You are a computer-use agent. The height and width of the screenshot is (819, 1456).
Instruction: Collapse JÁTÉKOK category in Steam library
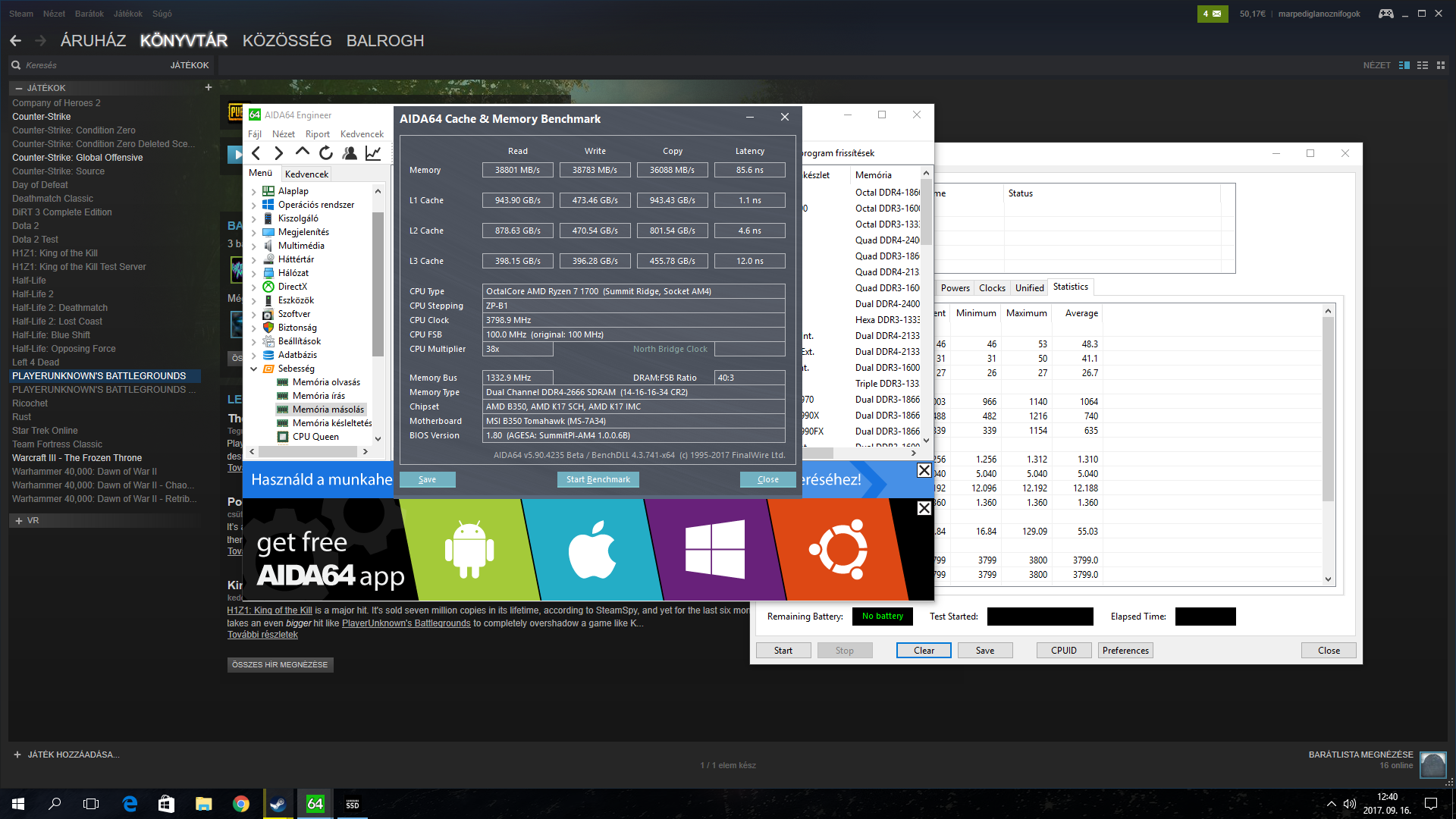pyautogui.click(x=18, y=88)
